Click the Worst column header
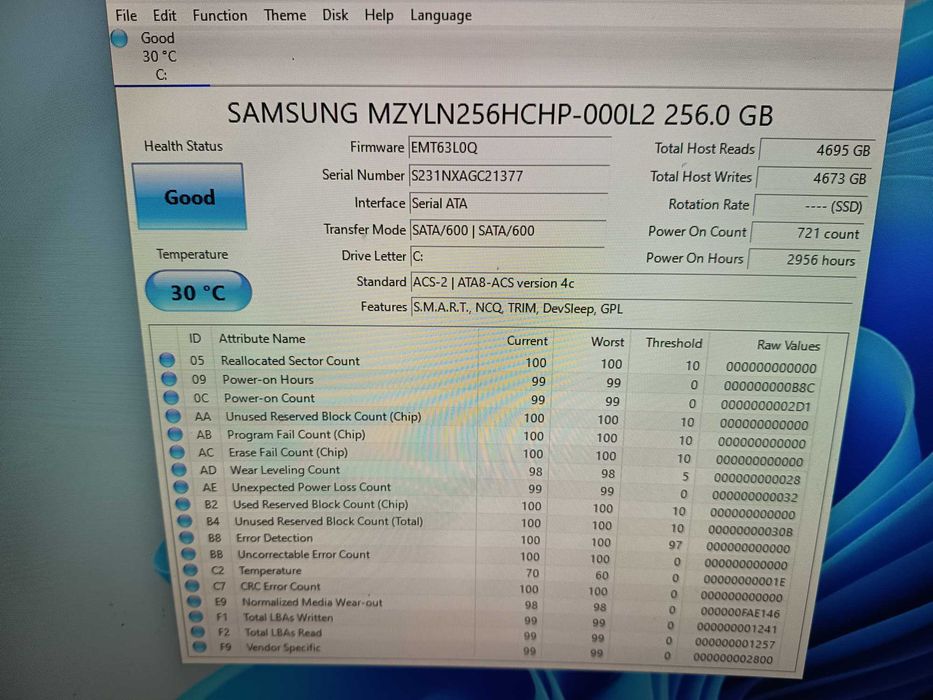The width and height of the screenshot is (933, 700). 608,342
